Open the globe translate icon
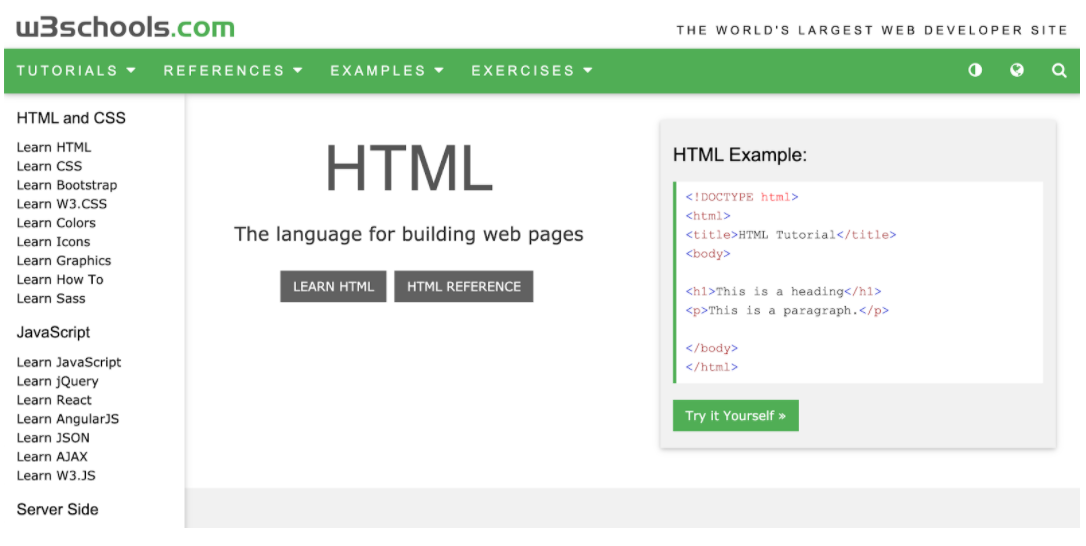Screen dimensions: 1086x546 pyautogui.click(x=1017, y=70)
